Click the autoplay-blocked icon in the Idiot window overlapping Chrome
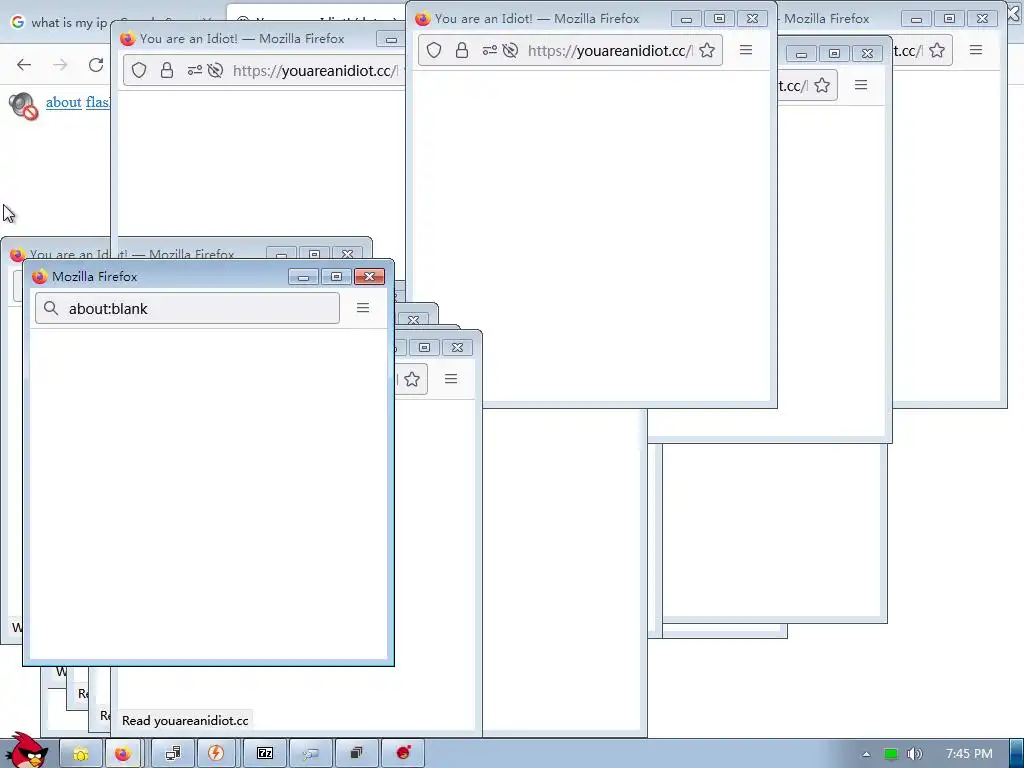This screenshot has height=768, width=1024. [215, 70]
